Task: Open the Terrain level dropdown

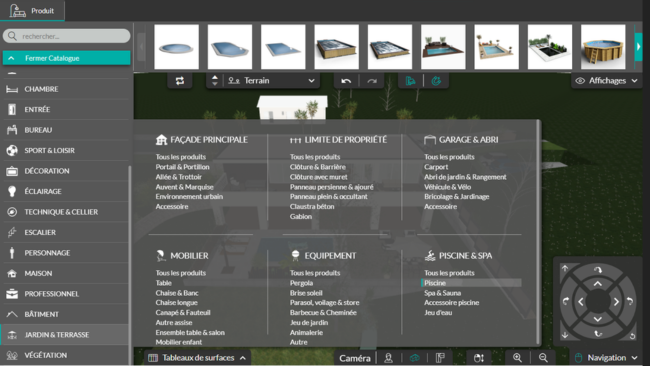Action: point(272,81)
